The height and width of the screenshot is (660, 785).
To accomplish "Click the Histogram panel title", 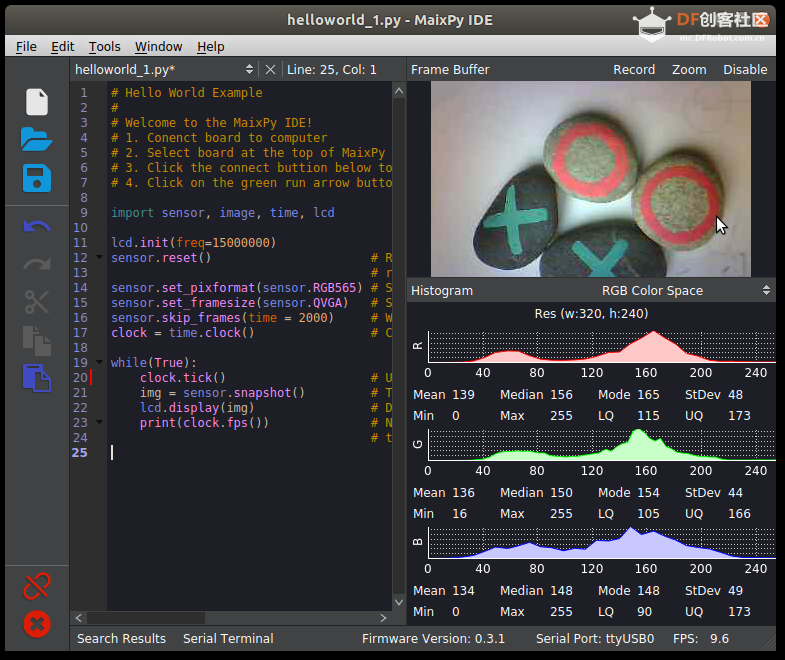I will 442,290.
